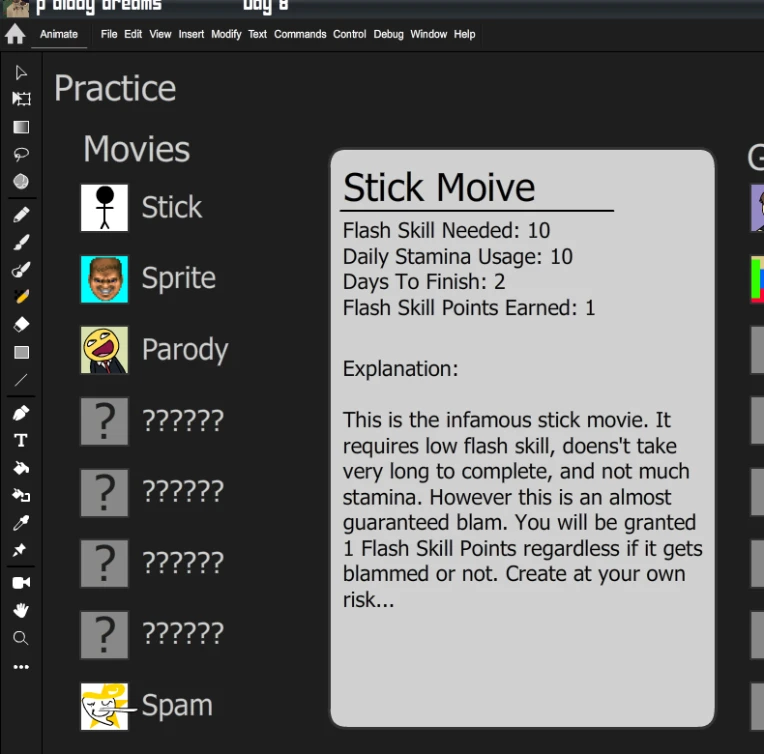The image size is (764, 754).
Task: Choose the Sprite movie option
Action: pyautogui.click(x=178, y=279)
